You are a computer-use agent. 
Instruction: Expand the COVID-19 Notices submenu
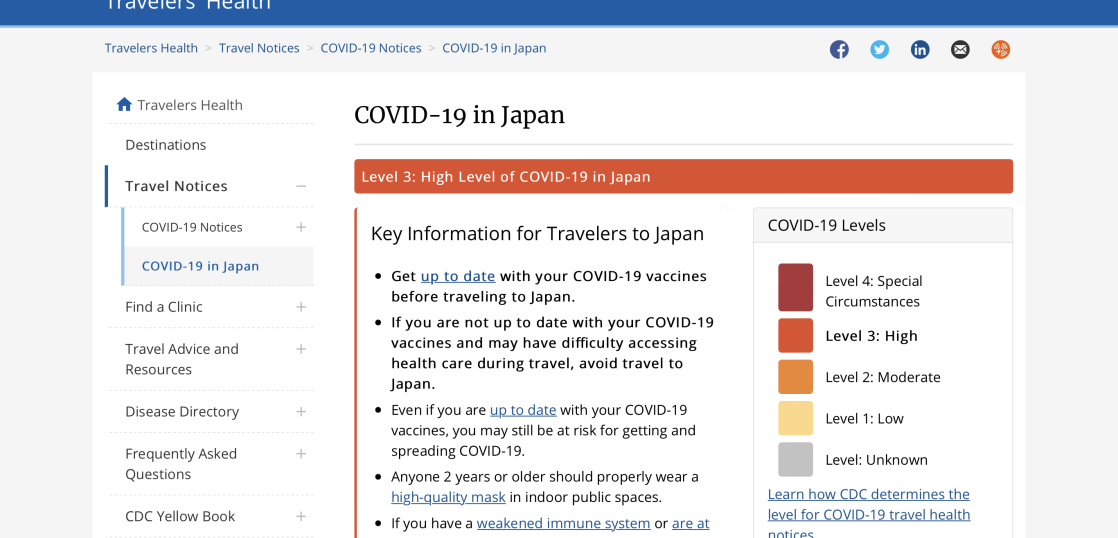pyautogui.click(x=301, y=227)
